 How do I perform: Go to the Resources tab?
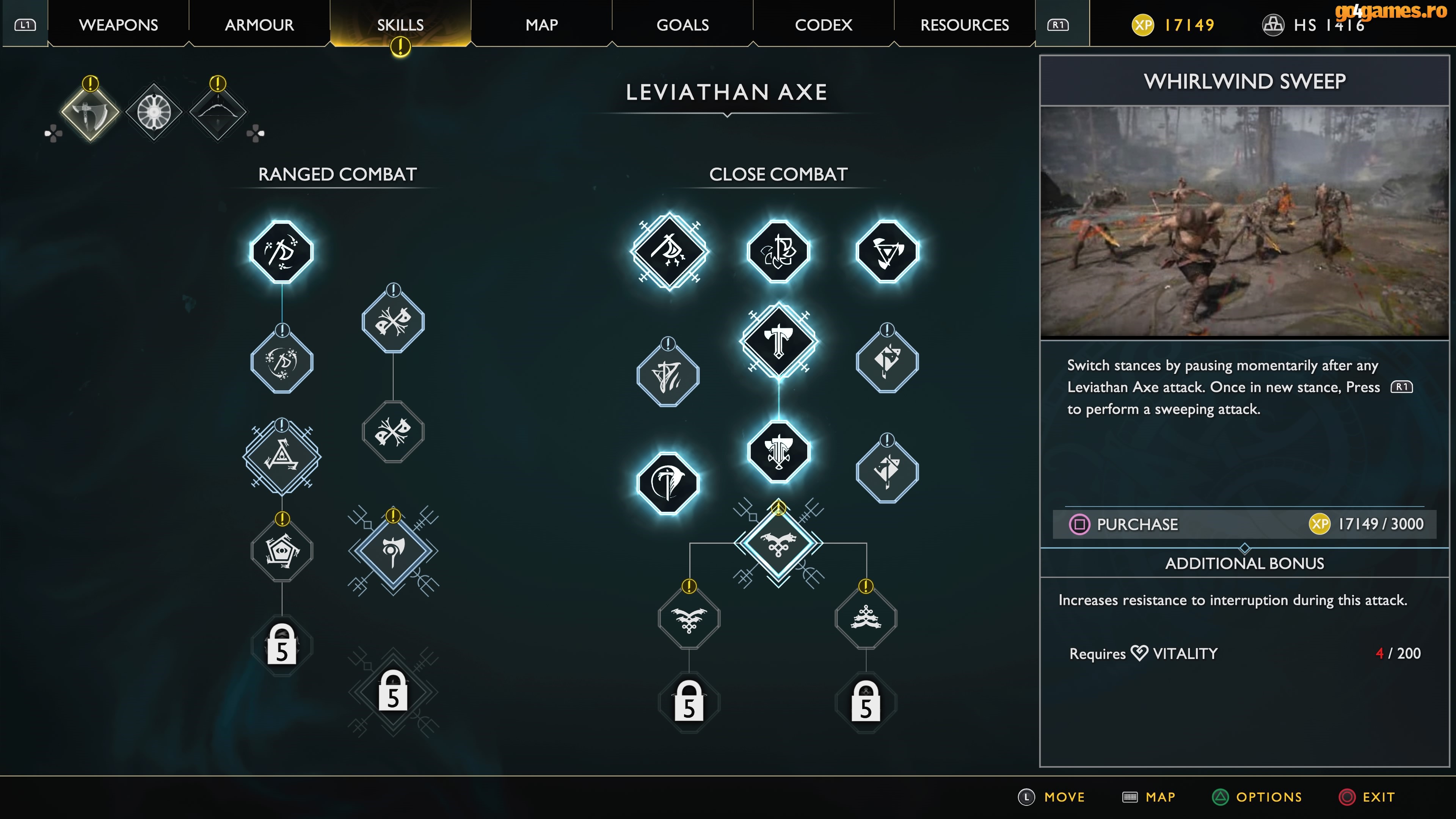coord(964,25)
